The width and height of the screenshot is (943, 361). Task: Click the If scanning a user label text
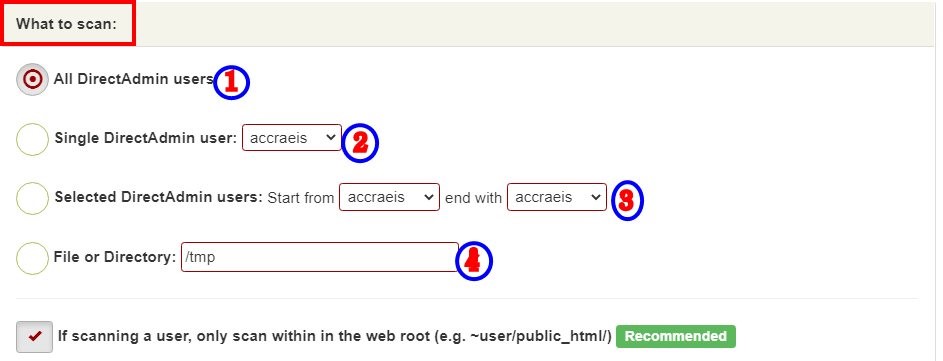tap(335, 336)
